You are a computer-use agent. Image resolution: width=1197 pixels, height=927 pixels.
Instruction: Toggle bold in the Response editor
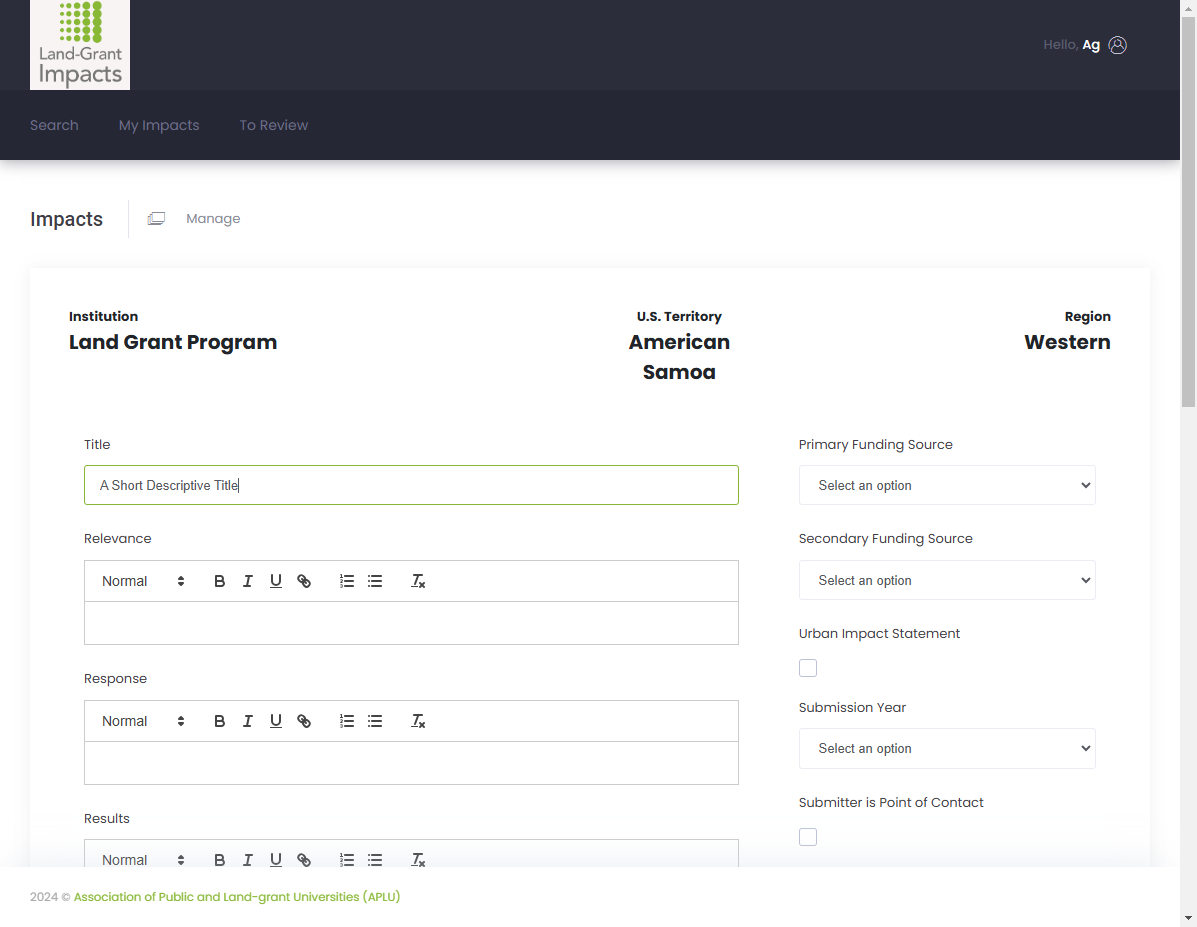tap(220, 721)
